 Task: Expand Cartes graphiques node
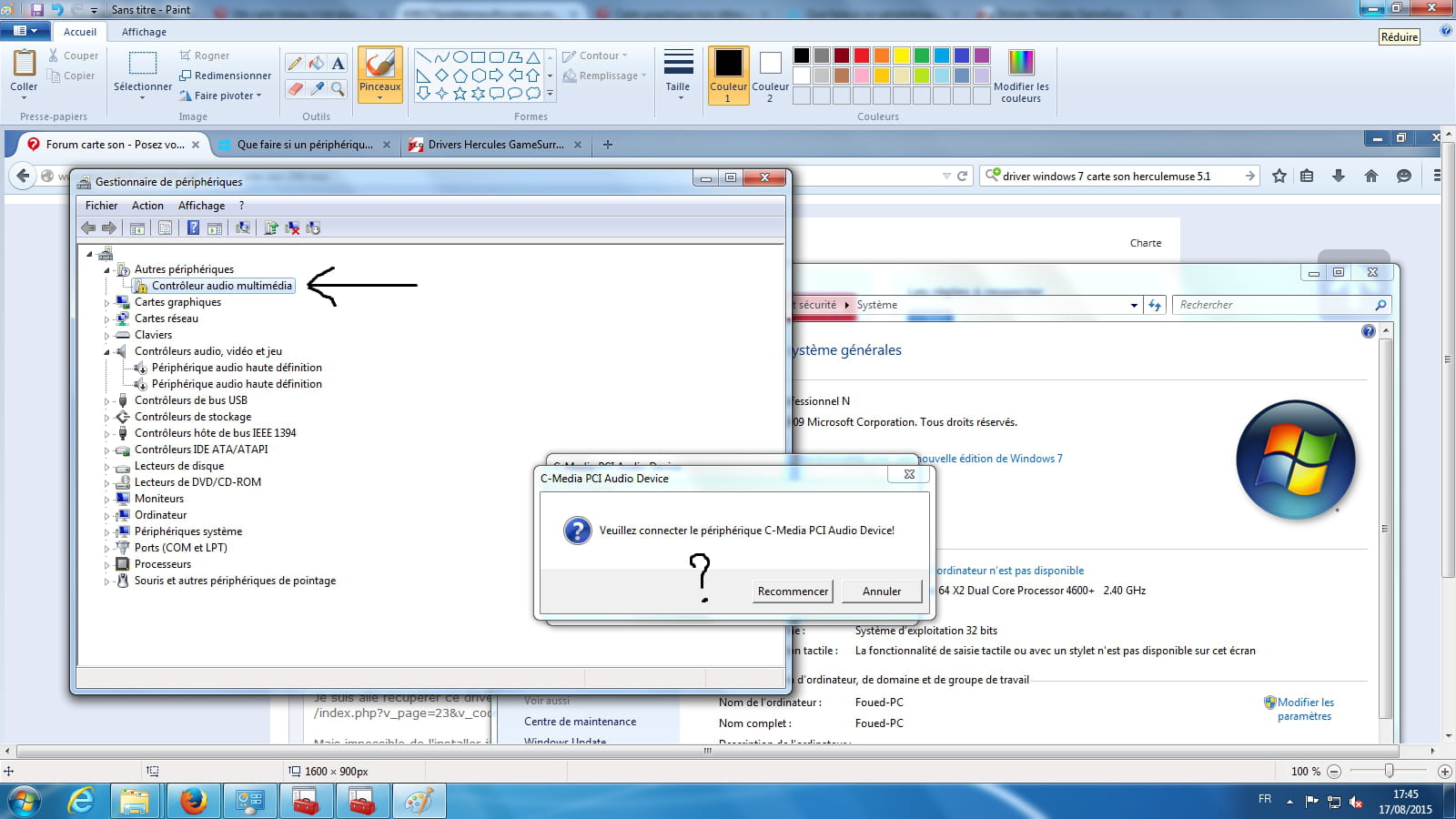coord(106,303)
